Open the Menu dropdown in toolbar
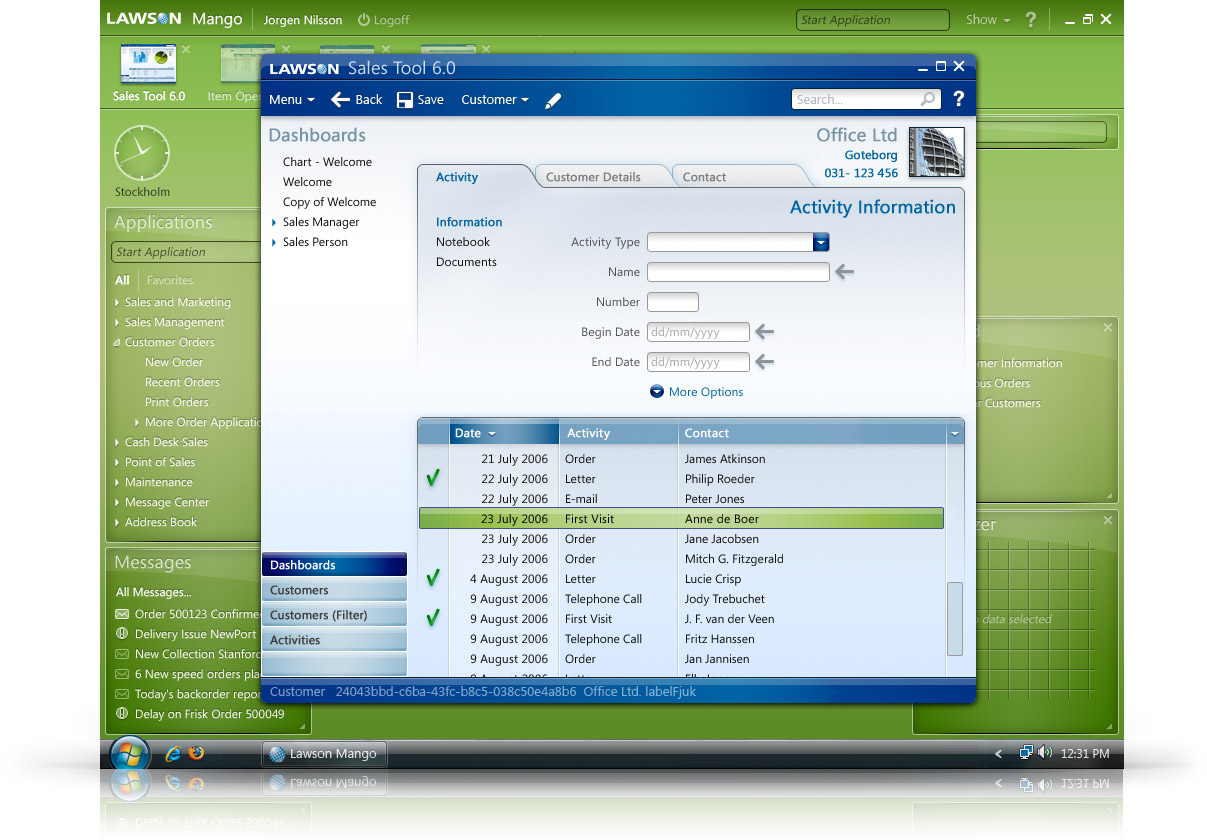This screenshot has height=840, width=1207. click(x=291, y=100)
